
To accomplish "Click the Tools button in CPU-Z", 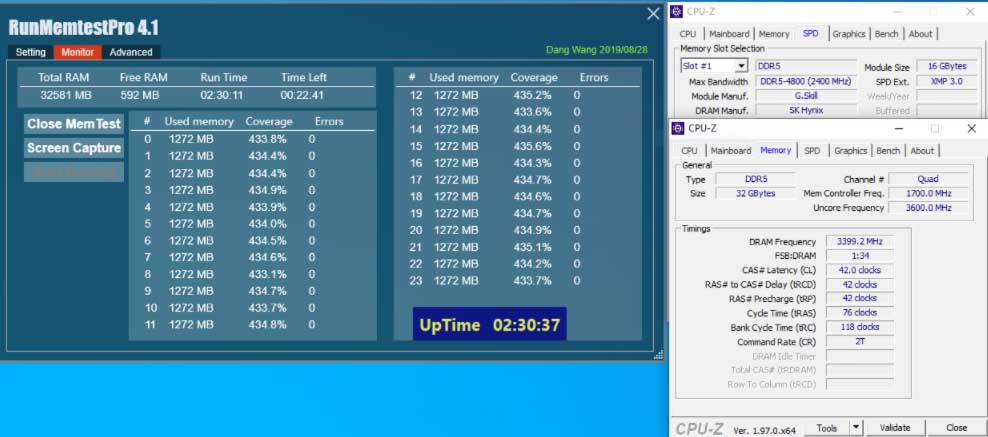I will pyautogui.click(x=827, y=428).
